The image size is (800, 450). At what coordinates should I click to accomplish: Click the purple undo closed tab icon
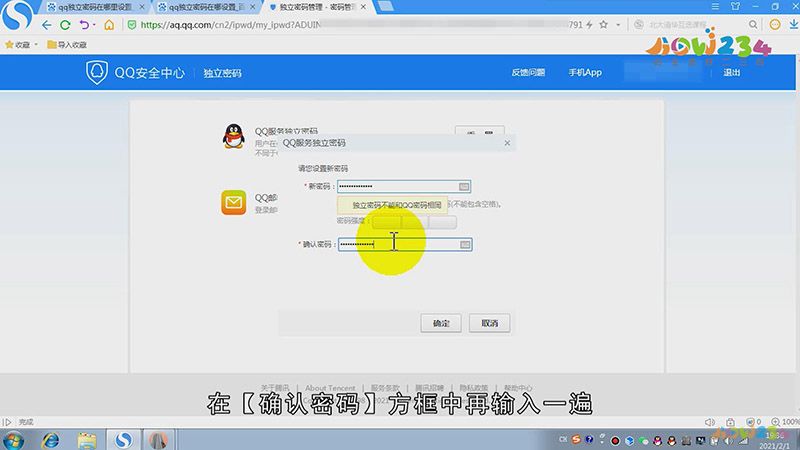click(84, 24)
